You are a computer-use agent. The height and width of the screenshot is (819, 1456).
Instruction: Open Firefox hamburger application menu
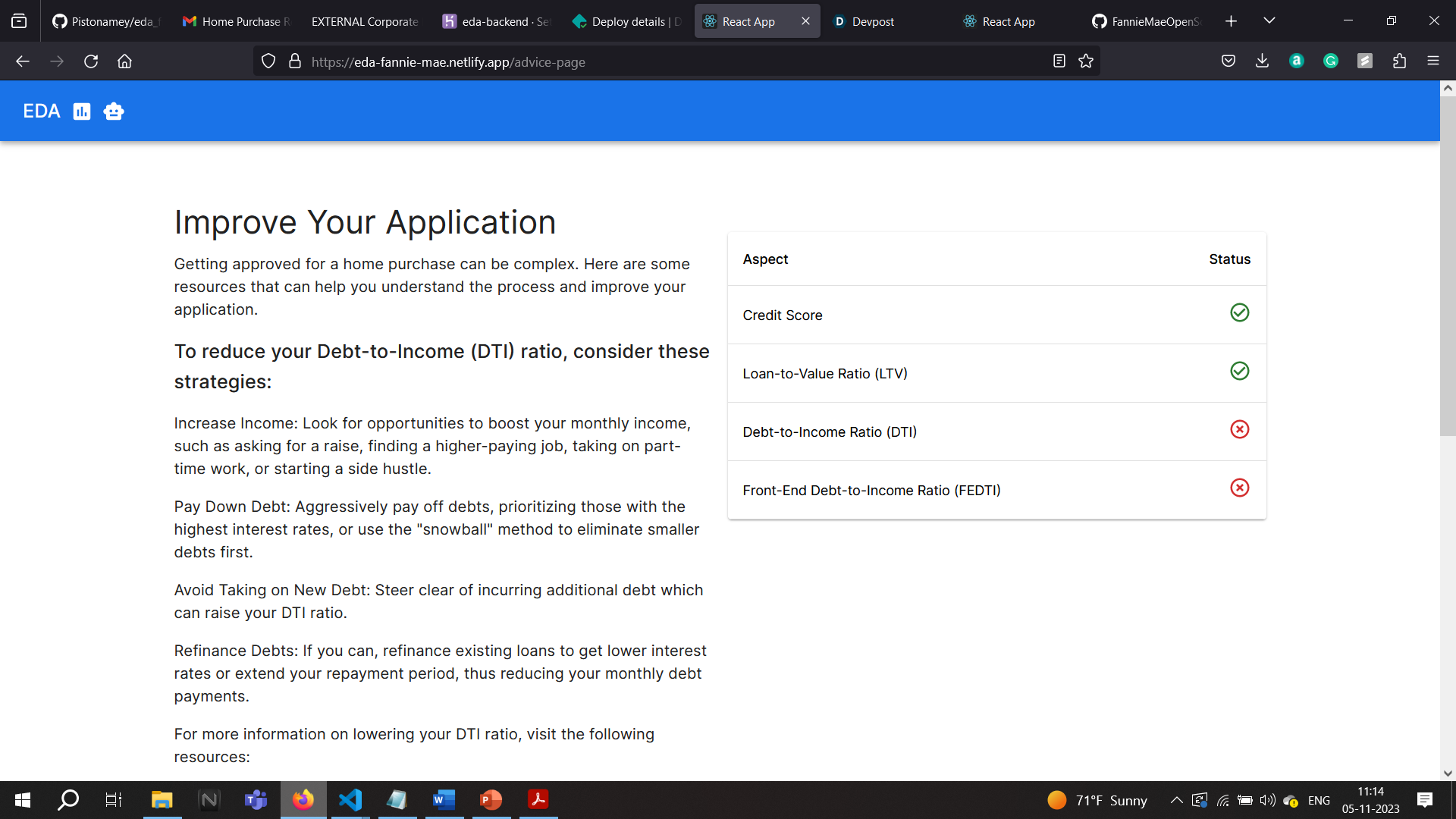(1433, 61)
